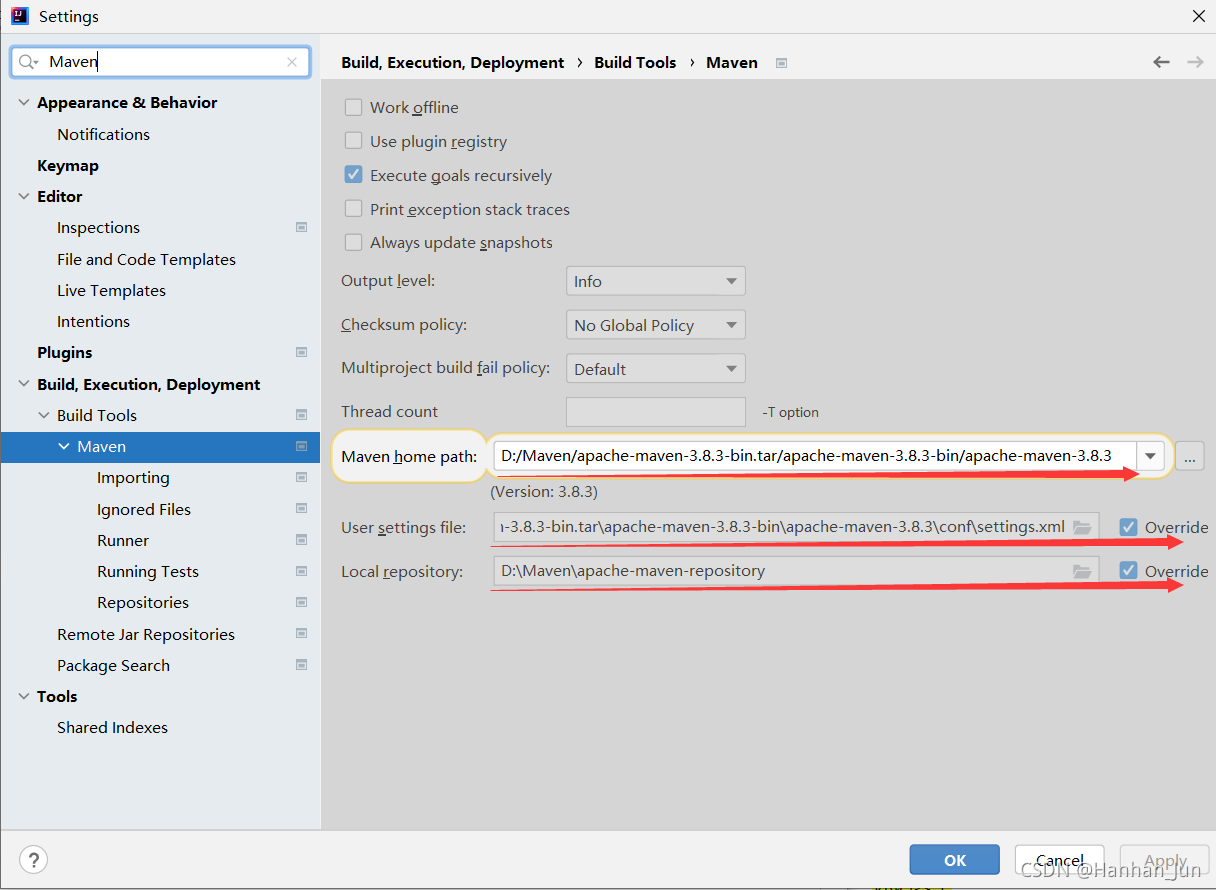This screenshot has height=890, width=1216.
Task: Uncheck Execute goals recursively
Action: [x=353, y=175]
